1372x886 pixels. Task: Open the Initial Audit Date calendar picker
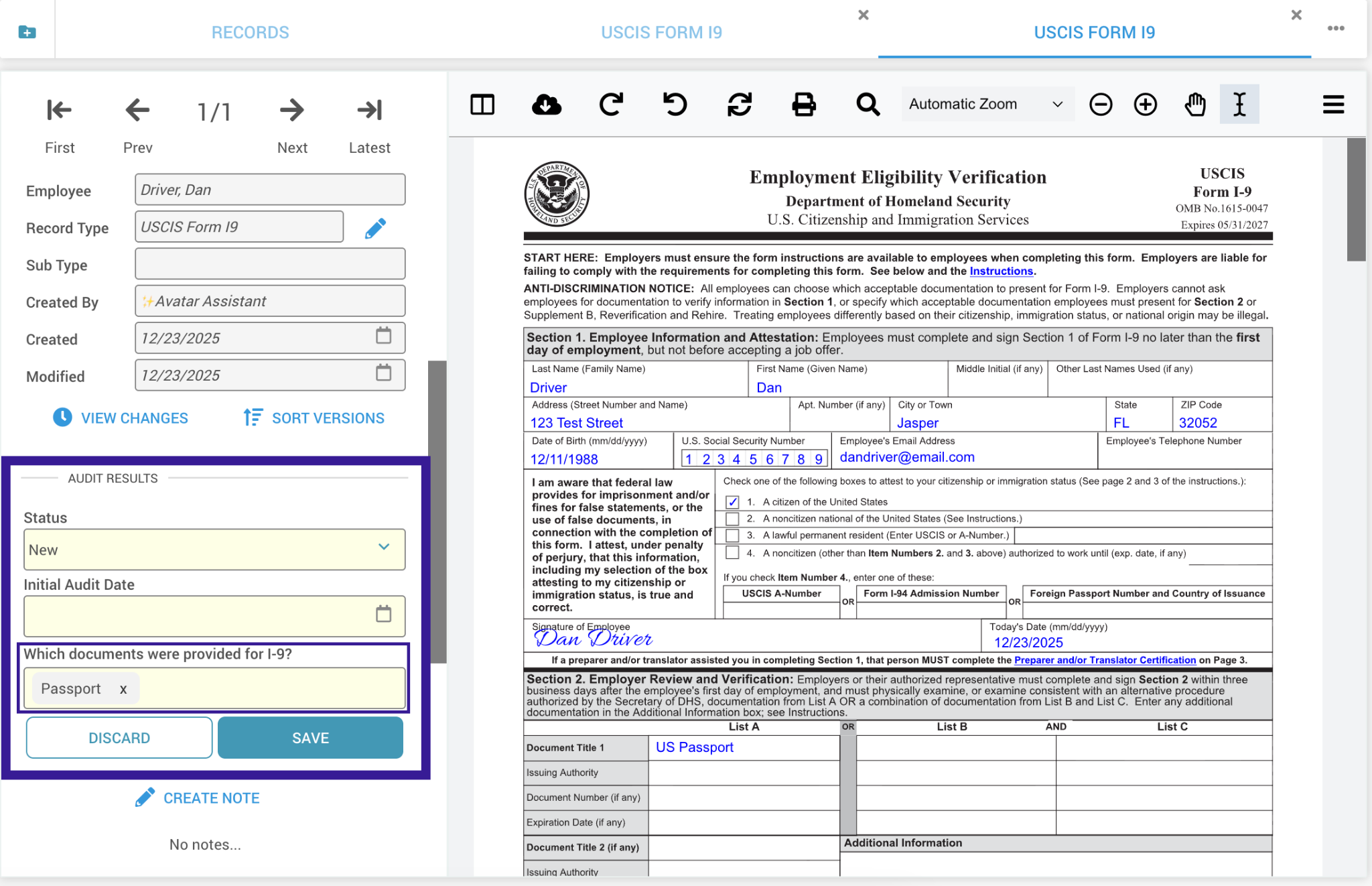pyautogui.click(x=383, y=614)
